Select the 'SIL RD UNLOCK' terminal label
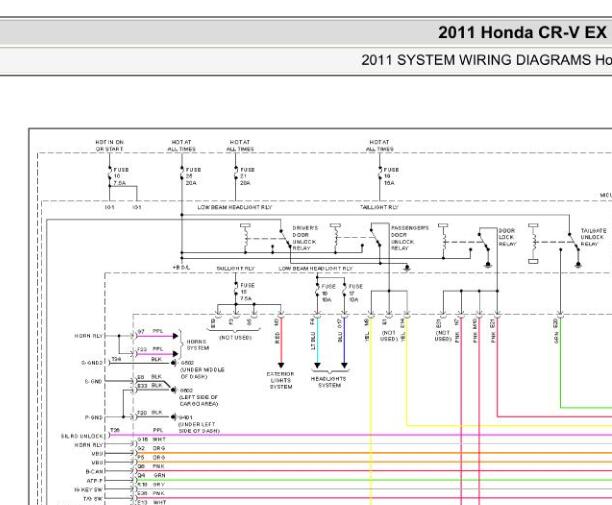The image size is (612, 505). coord(82,436)
